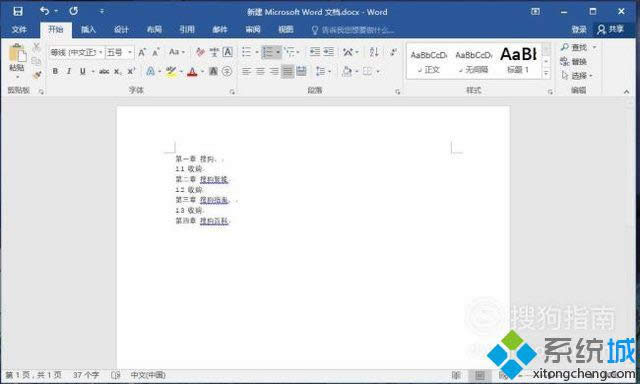
Task: Toggle Strikethrough formatting
Action: coord(104,71)
